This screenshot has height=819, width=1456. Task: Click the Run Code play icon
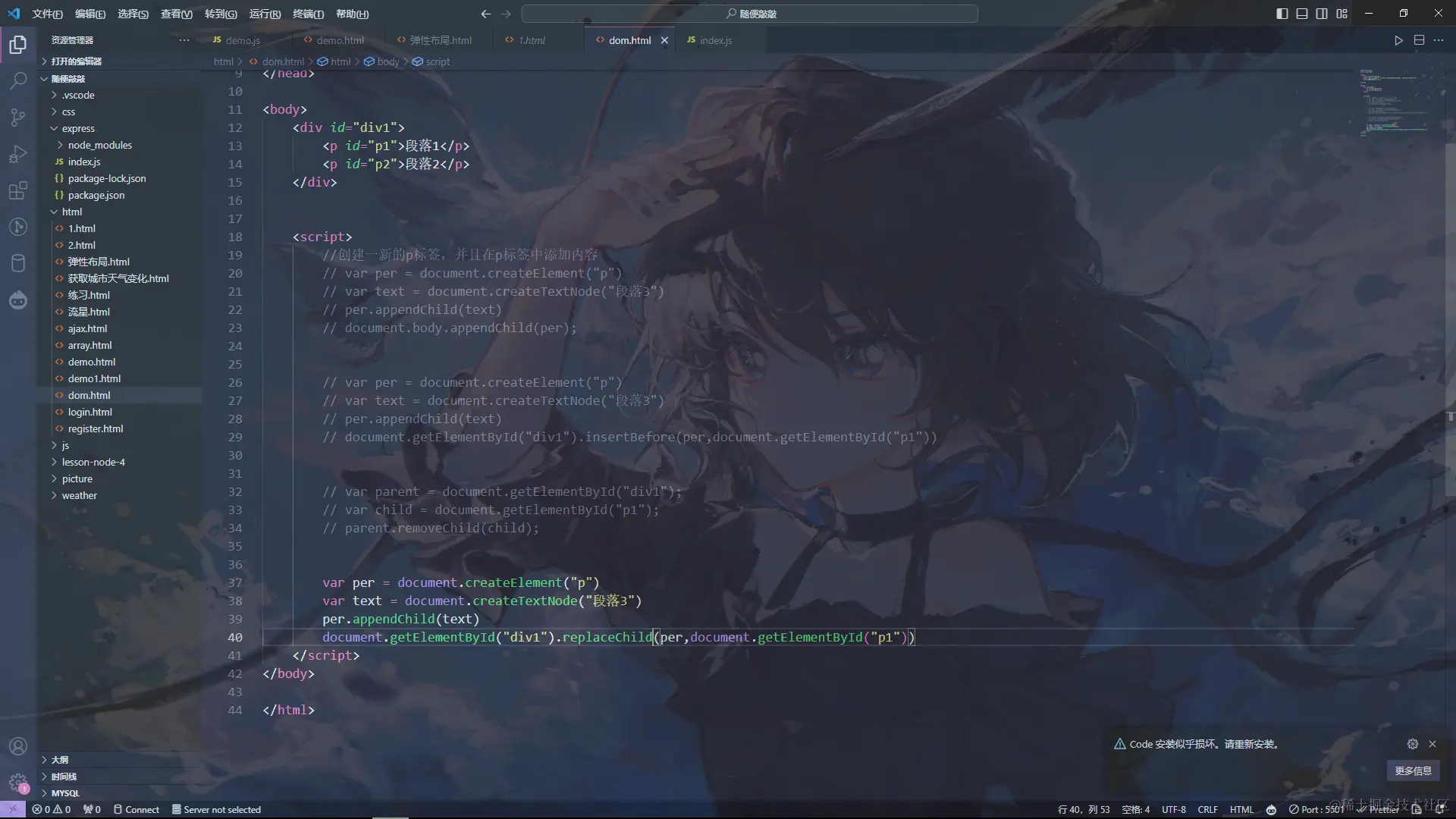tap(1398, 40)
